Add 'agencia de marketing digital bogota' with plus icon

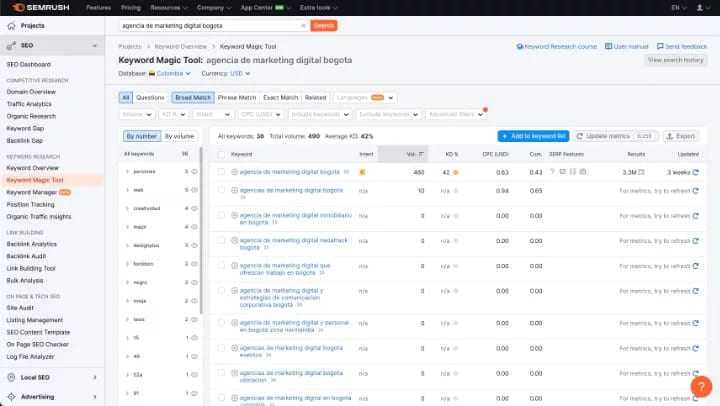point(234,172)
